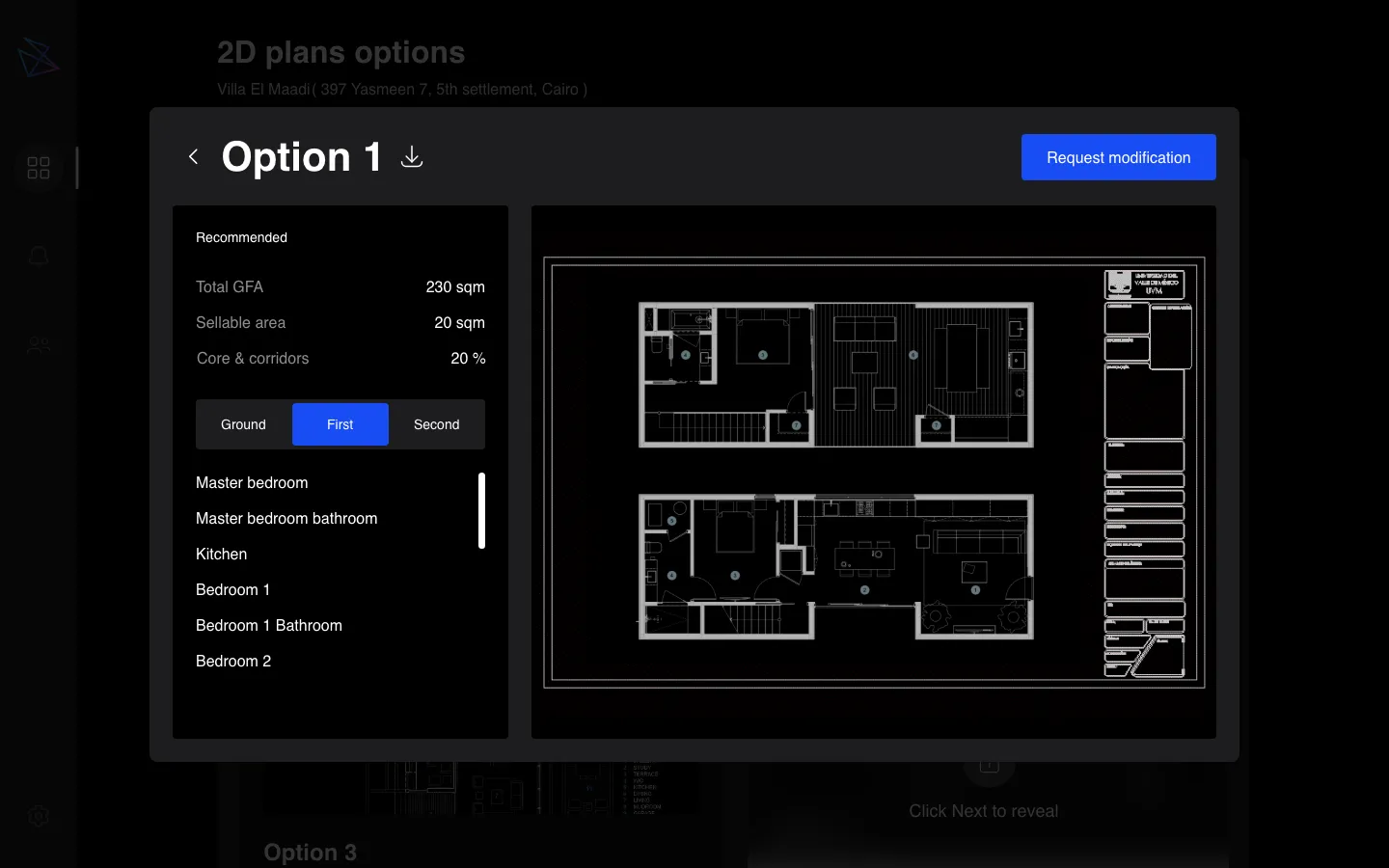
Task: Keep First floor selected in floor switcher
Action: [340, 424]
